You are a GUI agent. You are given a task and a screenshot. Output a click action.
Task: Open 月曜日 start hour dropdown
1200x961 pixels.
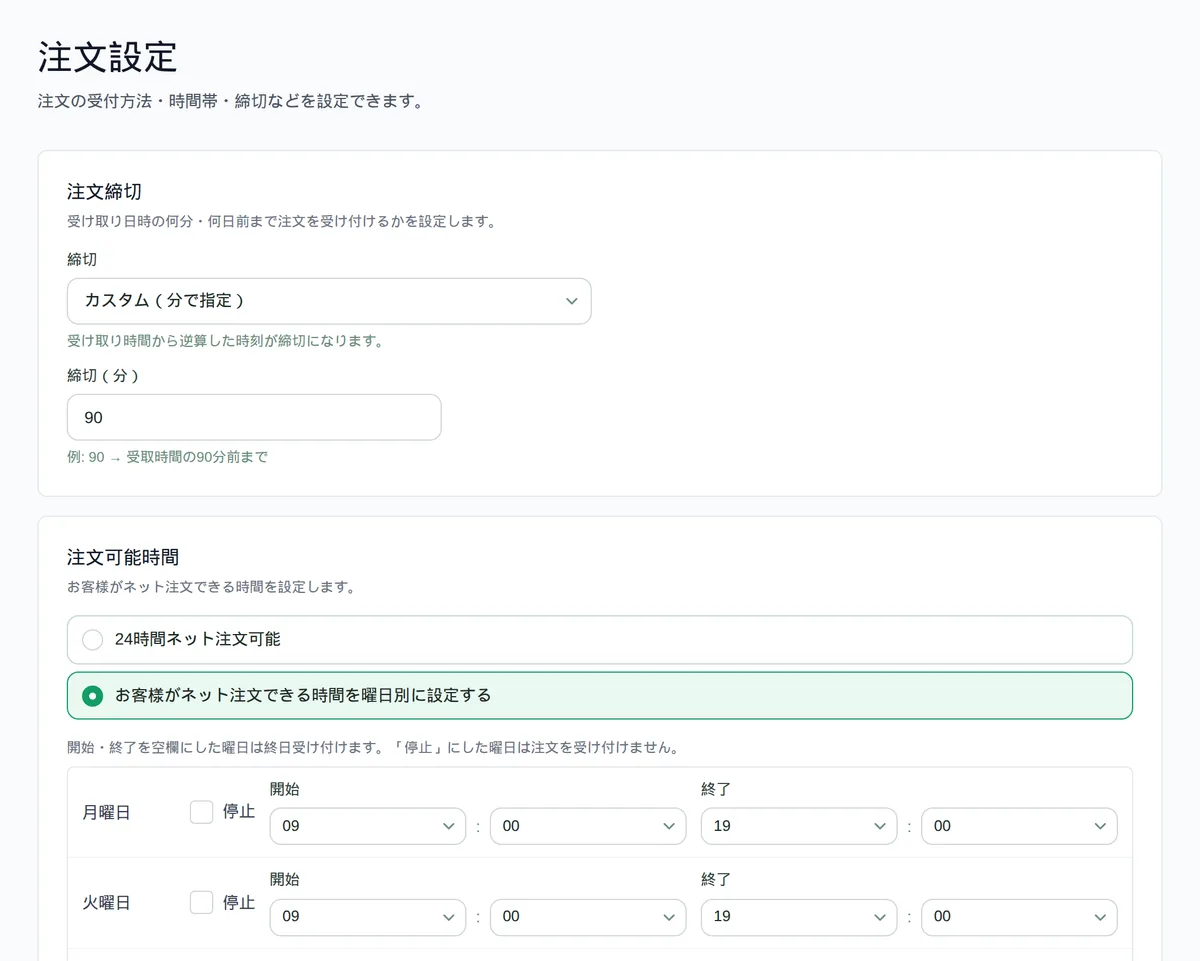click(368, 826)
